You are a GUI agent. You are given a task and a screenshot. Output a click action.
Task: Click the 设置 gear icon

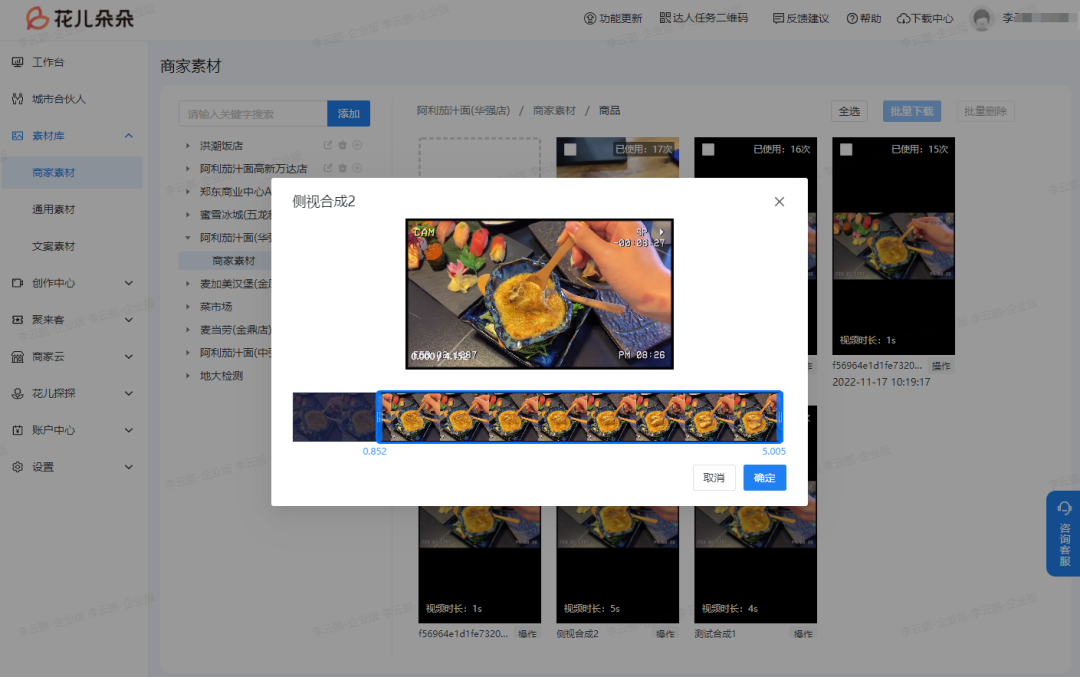(x=18, y=467)
